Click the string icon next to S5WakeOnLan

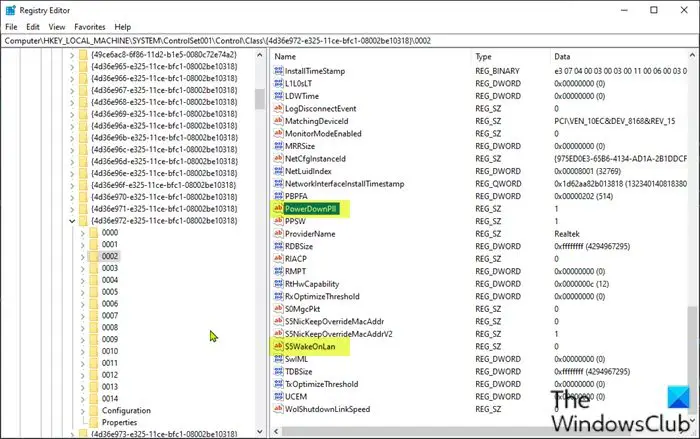point(278,346)
